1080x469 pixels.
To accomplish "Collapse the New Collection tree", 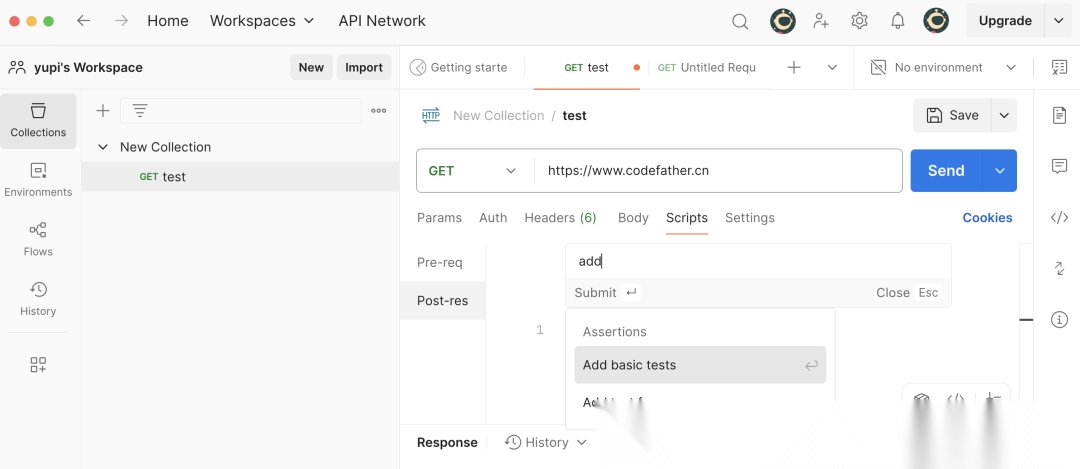I will coord(103,147).
